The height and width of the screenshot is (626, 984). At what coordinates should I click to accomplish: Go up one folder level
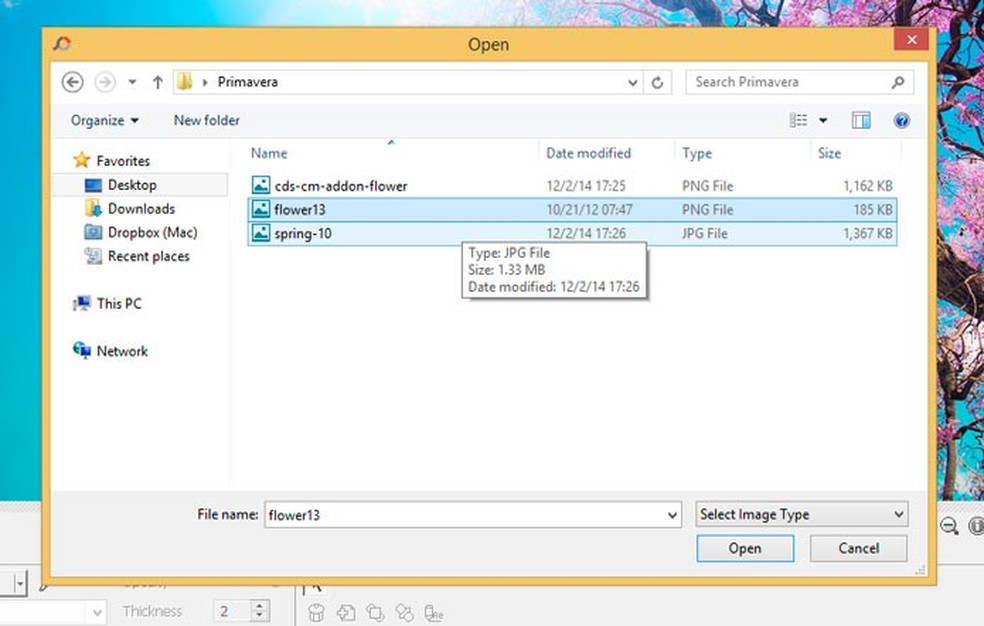click(158, 82)
